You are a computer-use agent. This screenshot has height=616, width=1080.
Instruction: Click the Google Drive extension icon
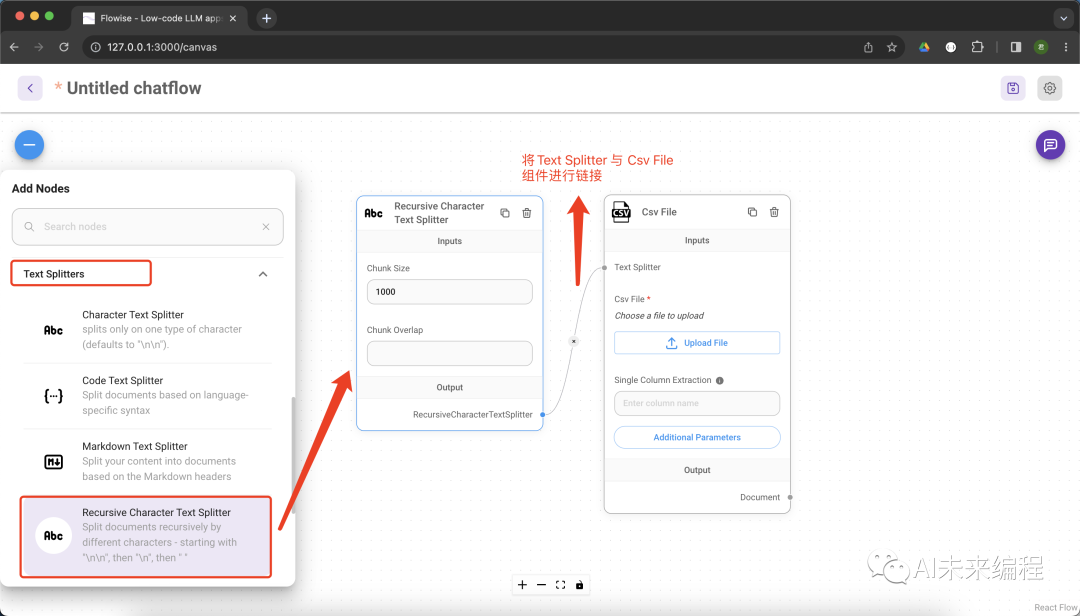coord(924,47)
